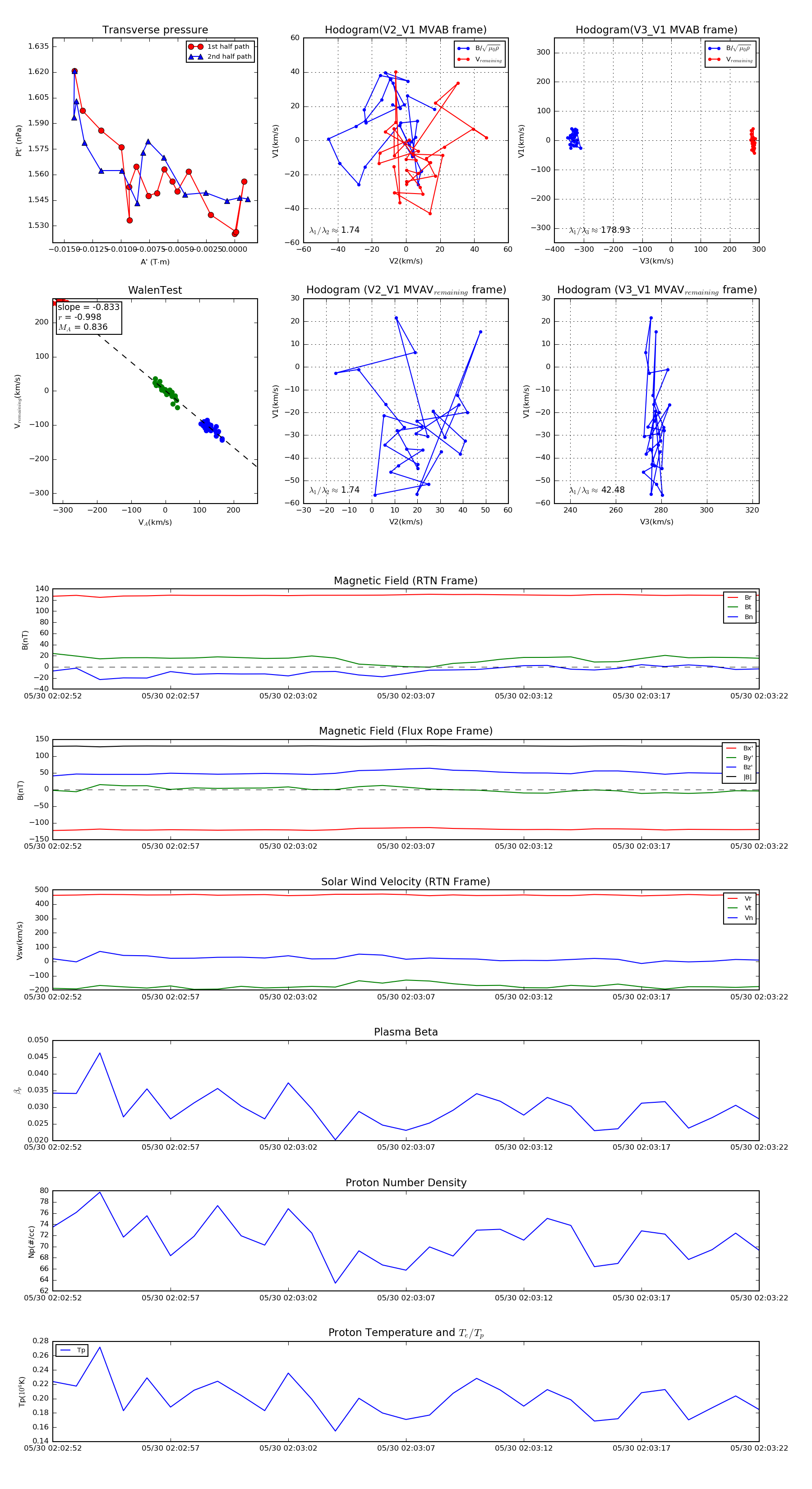Click the Hodogram (V3_V1 MVAV remaining frame) title
812x1489 pixels.
656,290
